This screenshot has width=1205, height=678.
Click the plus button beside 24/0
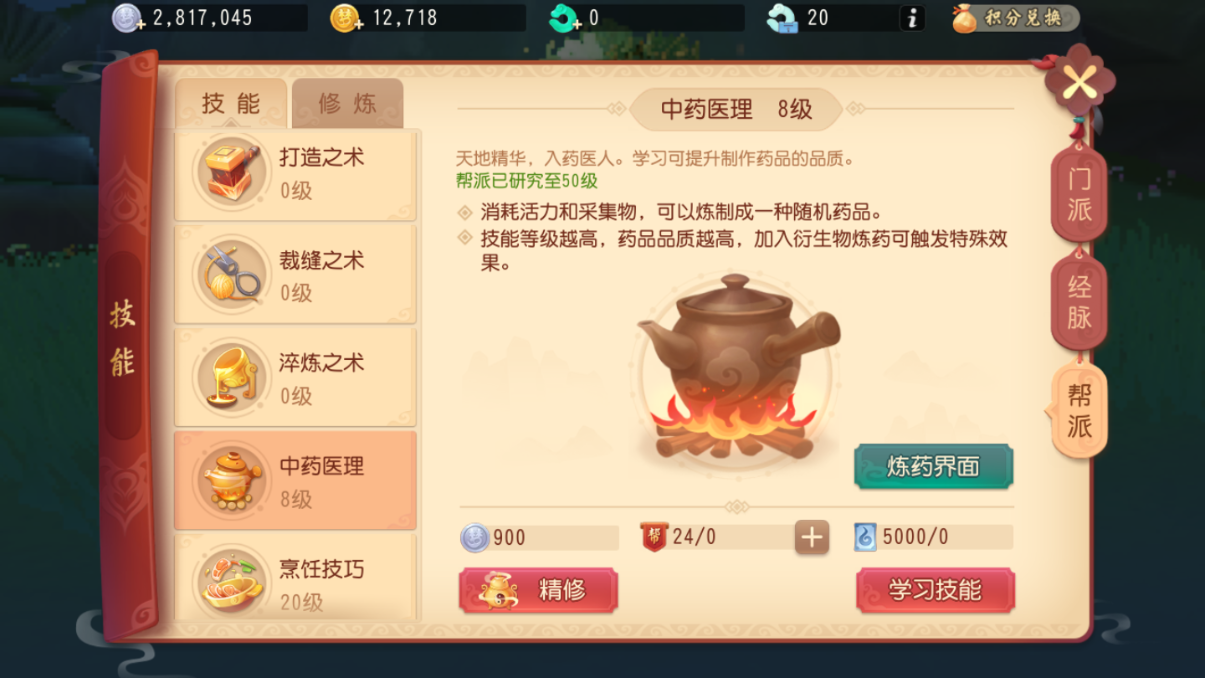(811, 537)
